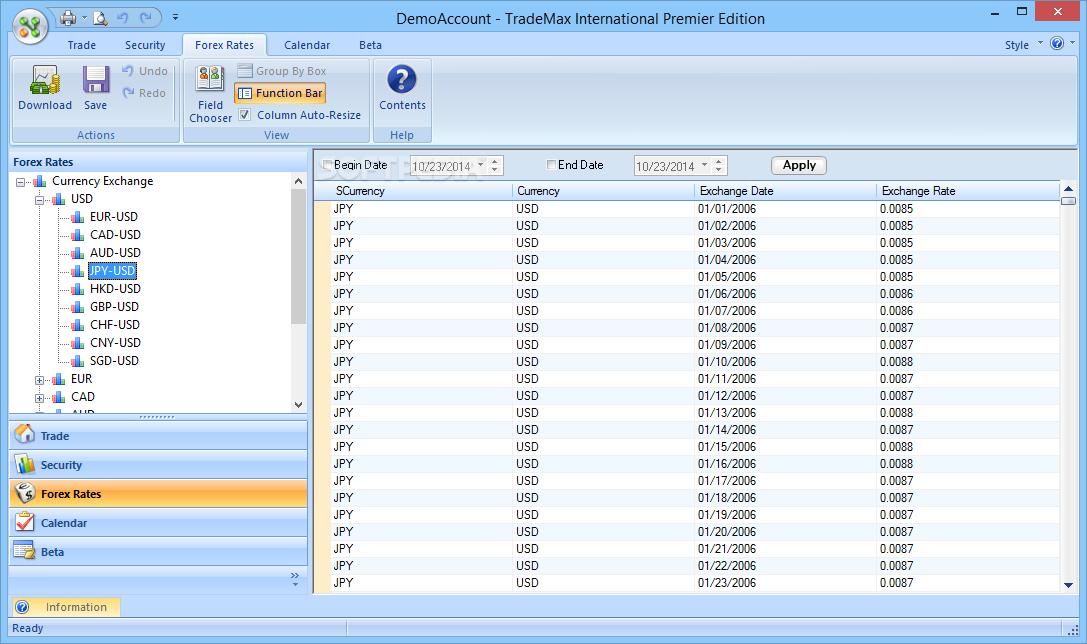Click the print icon in quick access toolbar
1087x644 pixels.
pos(68,18)
